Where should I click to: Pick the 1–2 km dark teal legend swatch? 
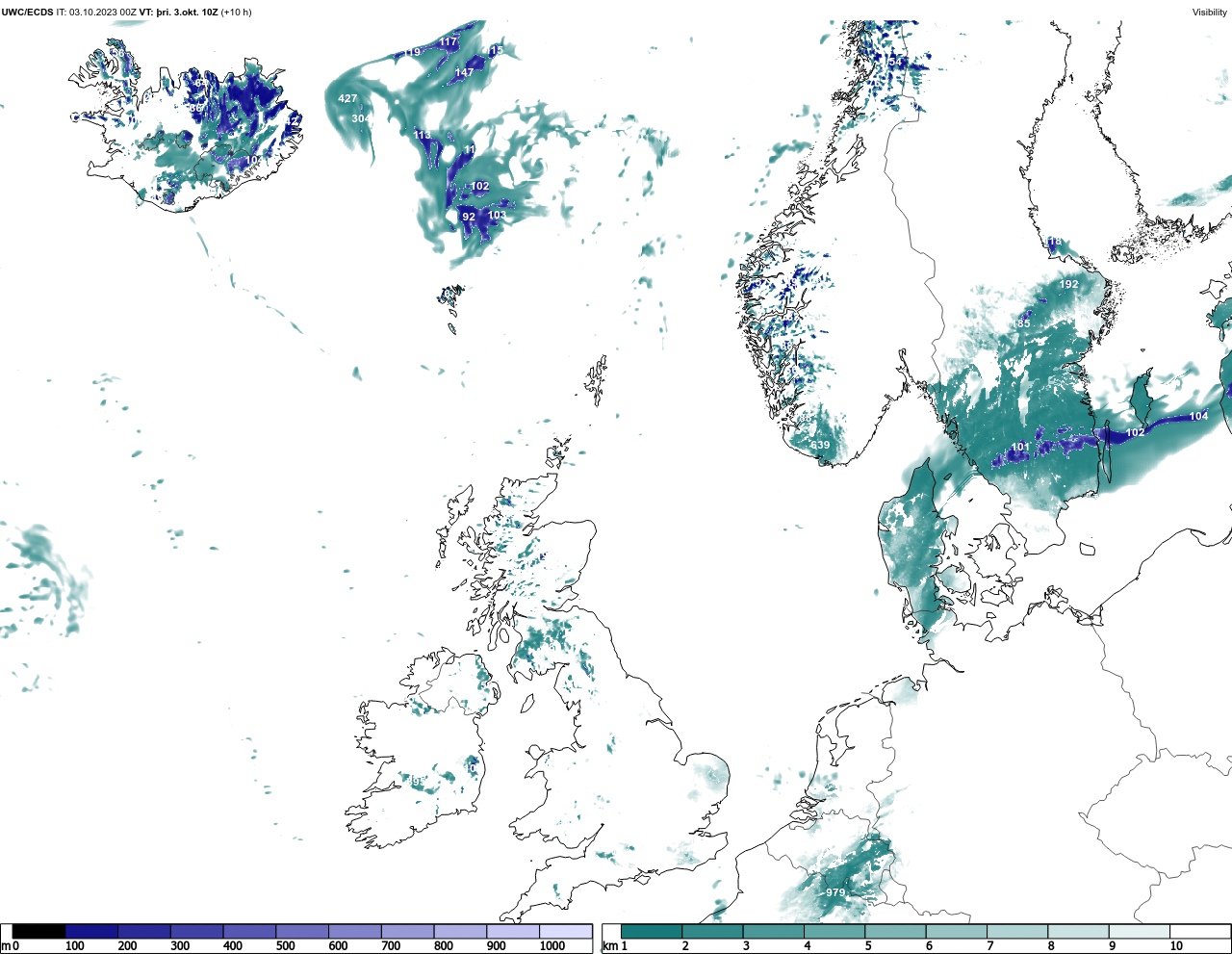(652, 931)
